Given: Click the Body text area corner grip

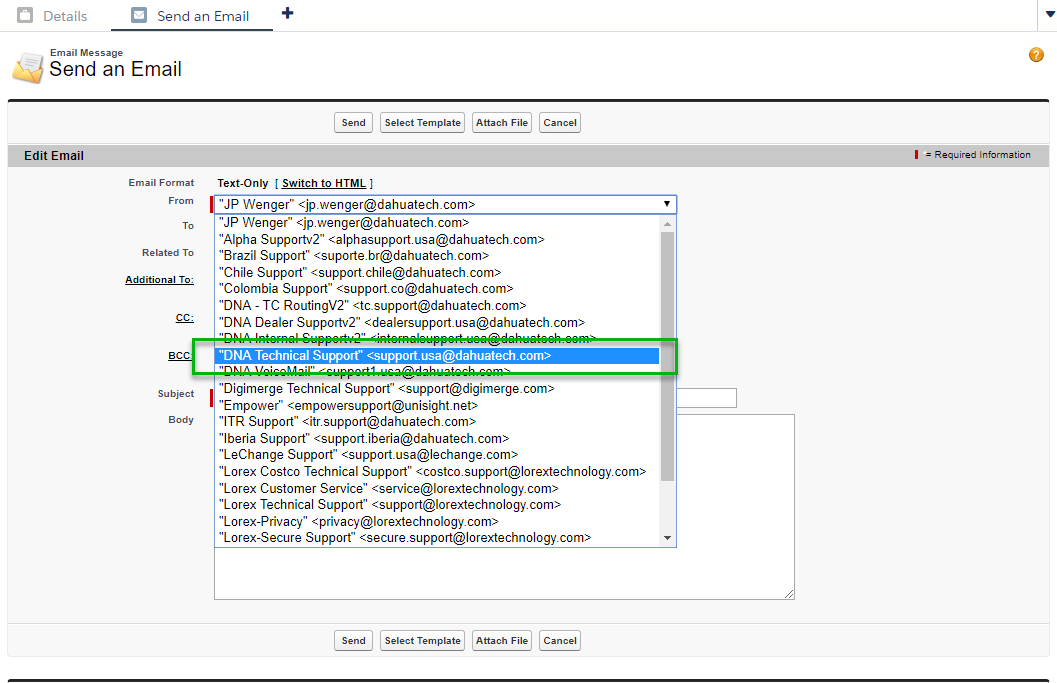Looking at the screenshot, I should coord(789,594).
